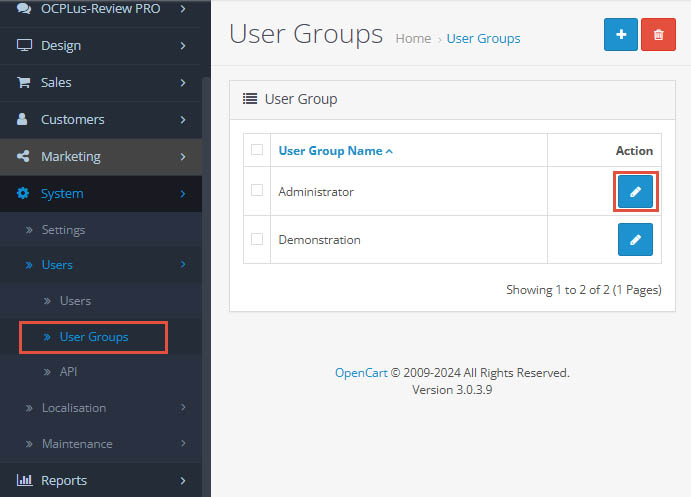Viewport: 691px width, 497px height.
Task: Edit the Administrator group via pencil icon
Action: [635, 192]
